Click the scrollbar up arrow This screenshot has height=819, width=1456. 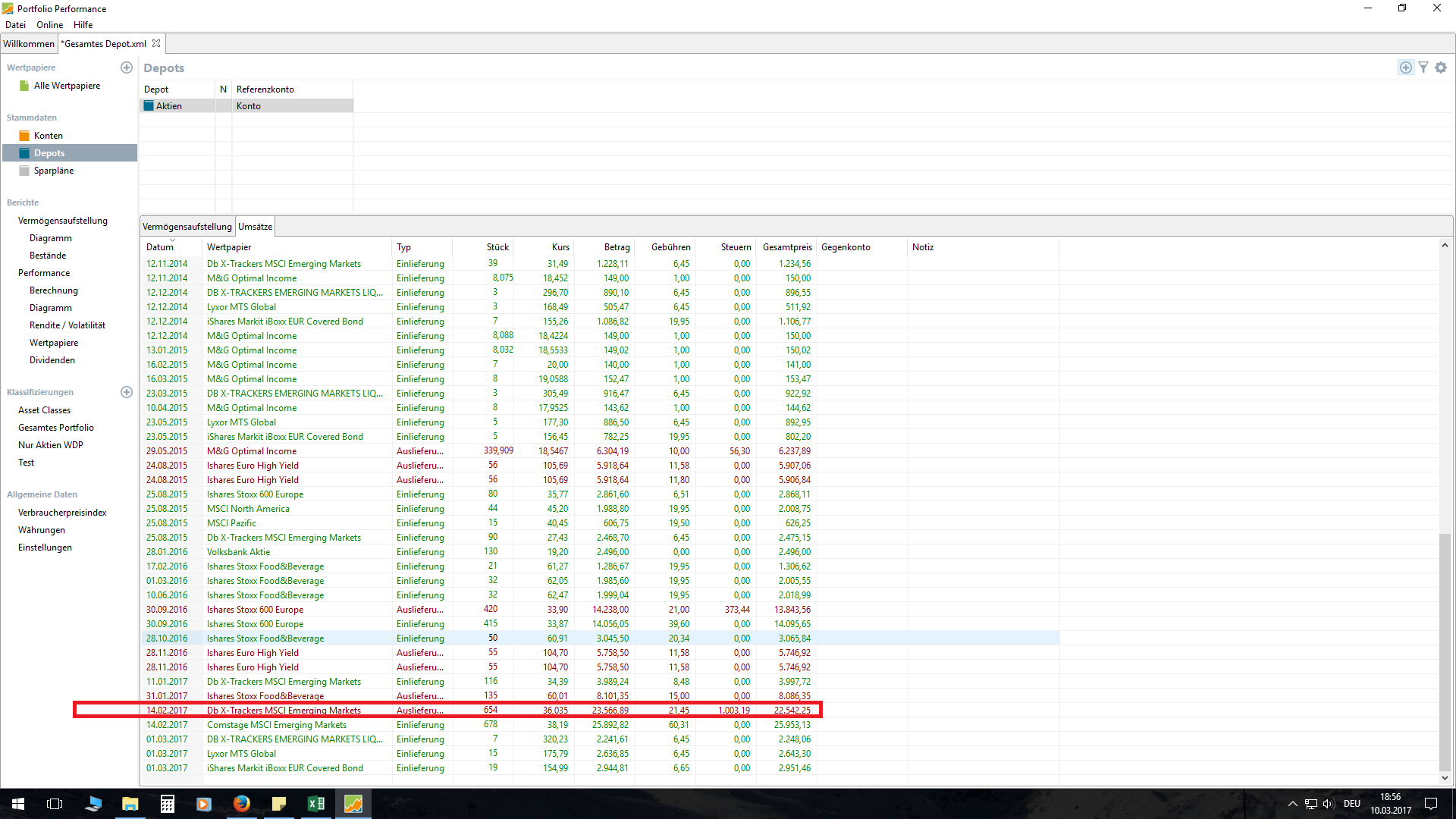click(x=1445, y=245)
